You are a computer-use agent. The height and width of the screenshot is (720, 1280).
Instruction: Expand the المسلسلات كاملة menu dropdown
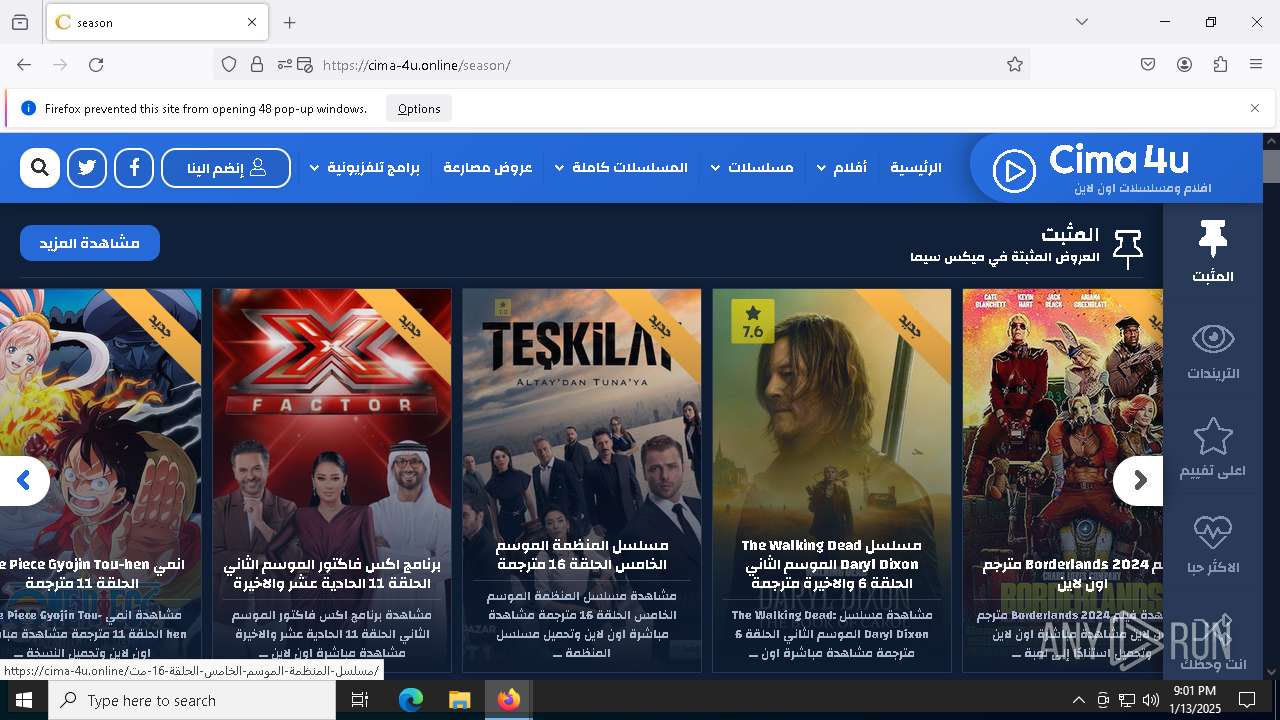pos(621,168)
